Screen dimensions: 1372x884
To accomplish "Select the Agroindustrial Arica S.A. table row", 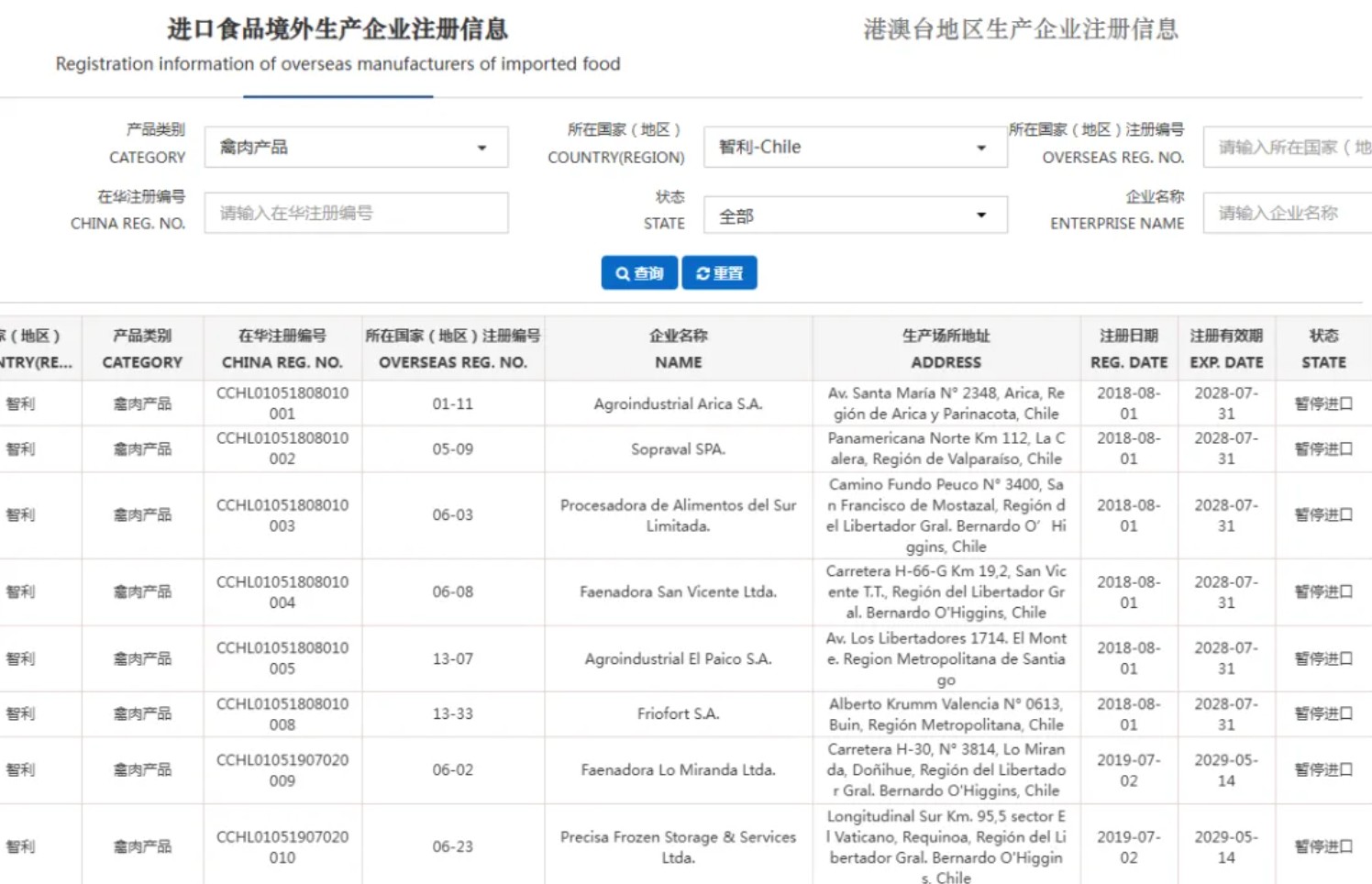I will click(678, 403).
